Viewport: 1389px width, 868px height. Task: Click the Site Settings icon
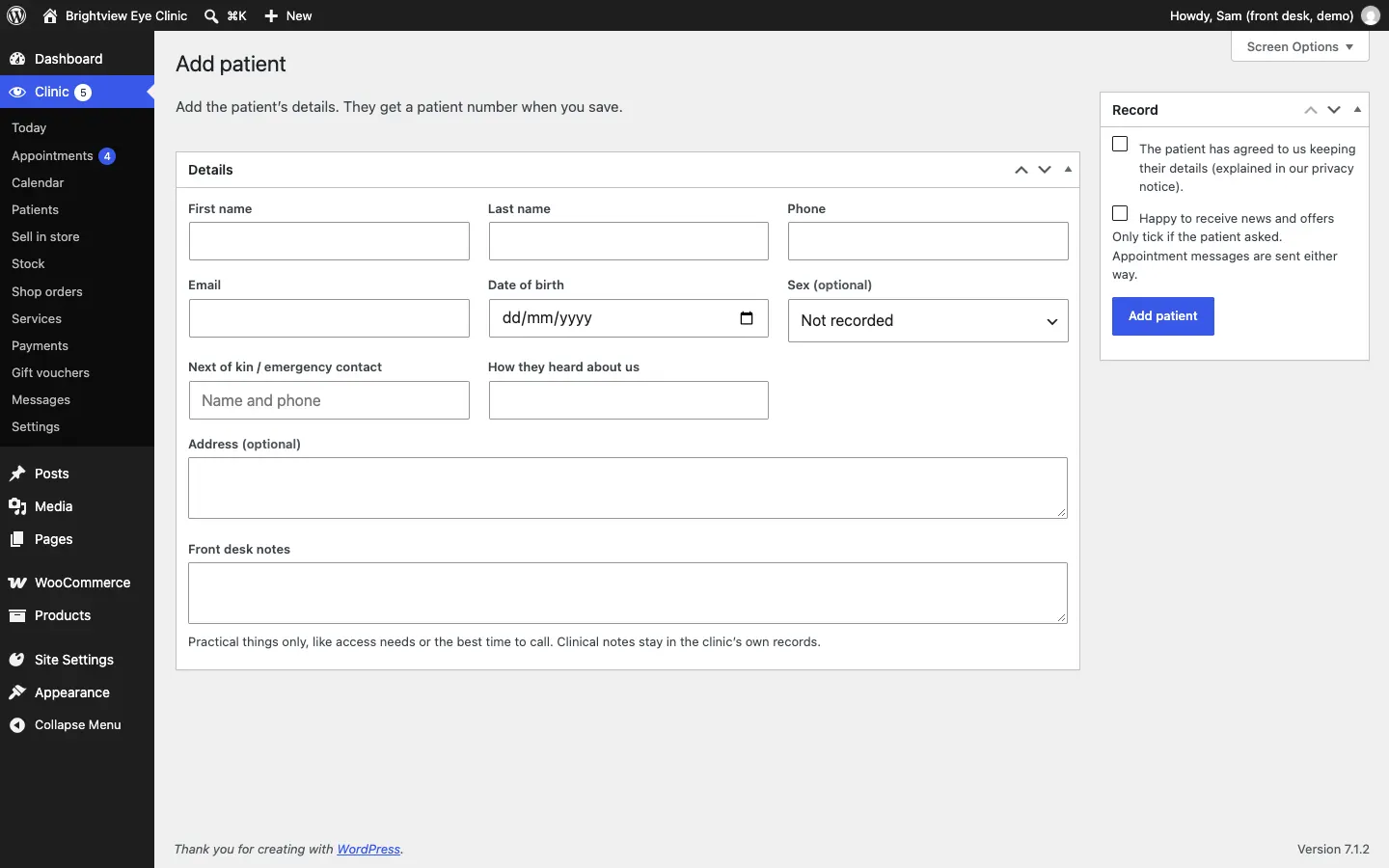17,660
